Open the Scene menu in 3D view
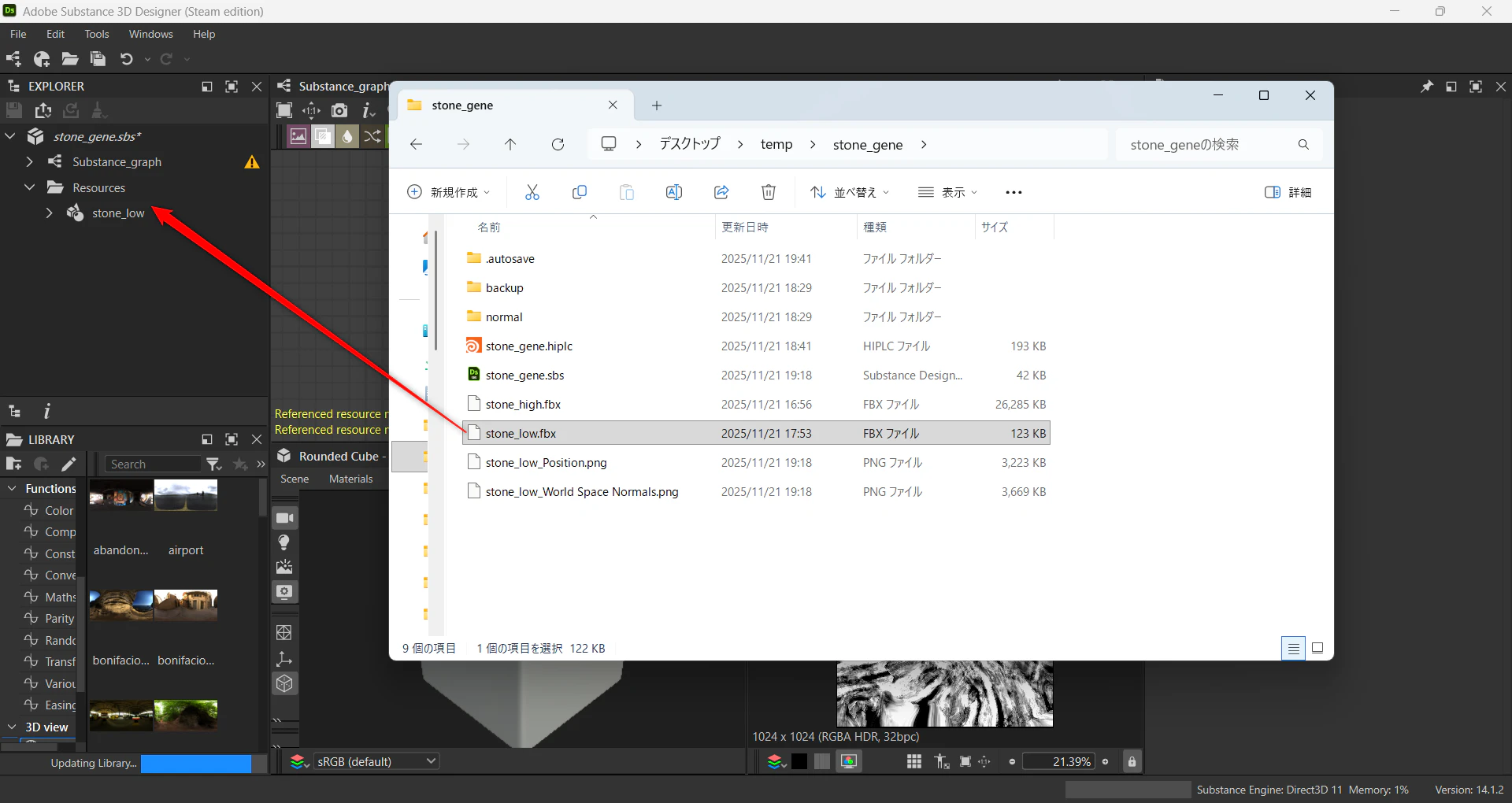The height and width of the screenshot is (803, 1512). [295, 479]
